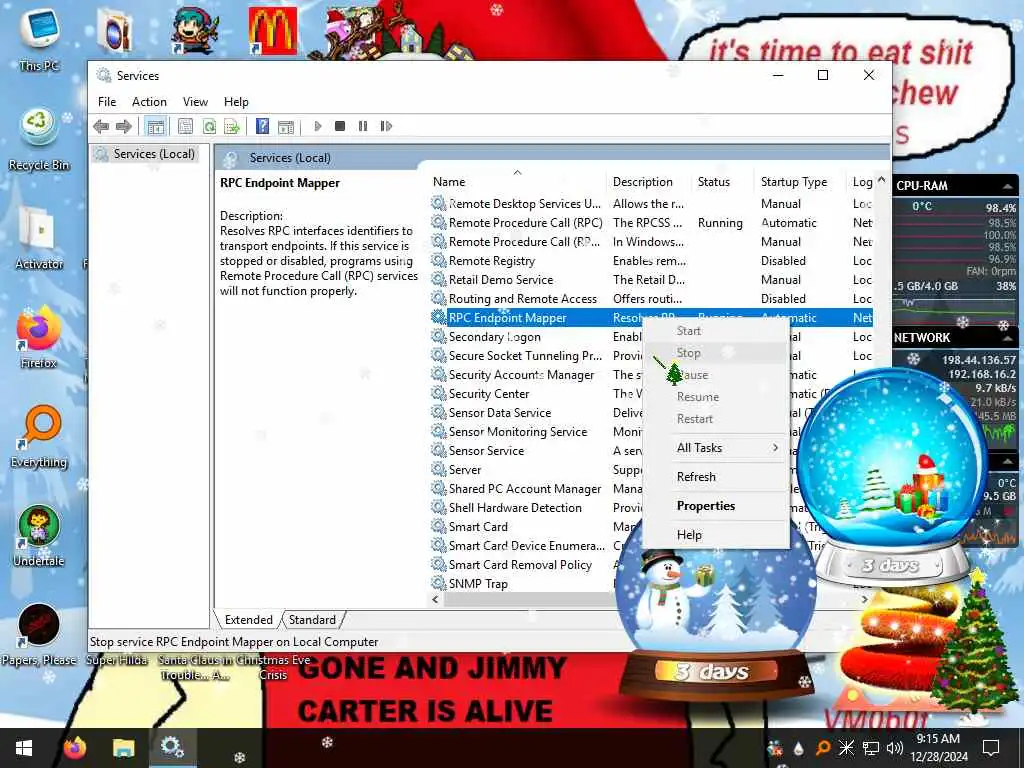Open the notification center icon
This screenshot has height=768, width=1024.
click(x=991, y=748)
